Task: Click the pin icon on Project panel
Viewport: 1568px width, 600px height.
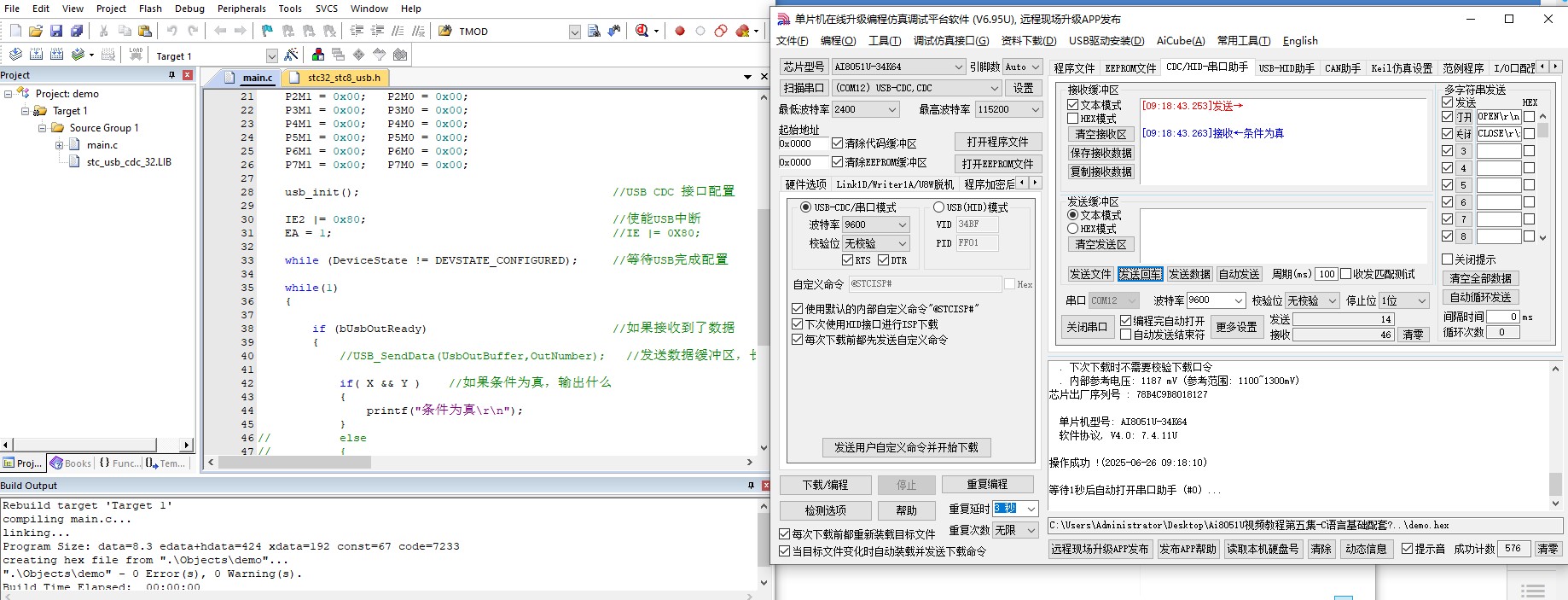Action: [172, 75]
